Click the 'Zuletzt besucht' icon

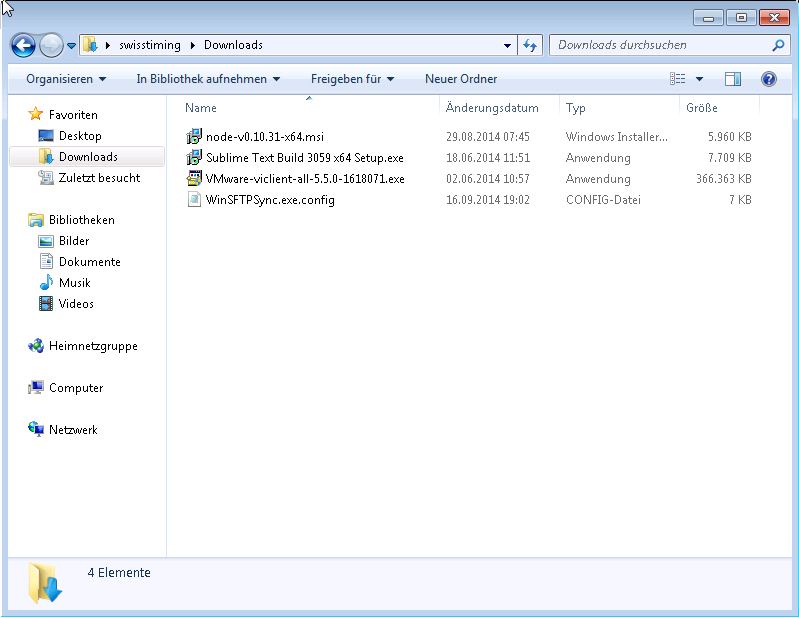coord(46,178)
